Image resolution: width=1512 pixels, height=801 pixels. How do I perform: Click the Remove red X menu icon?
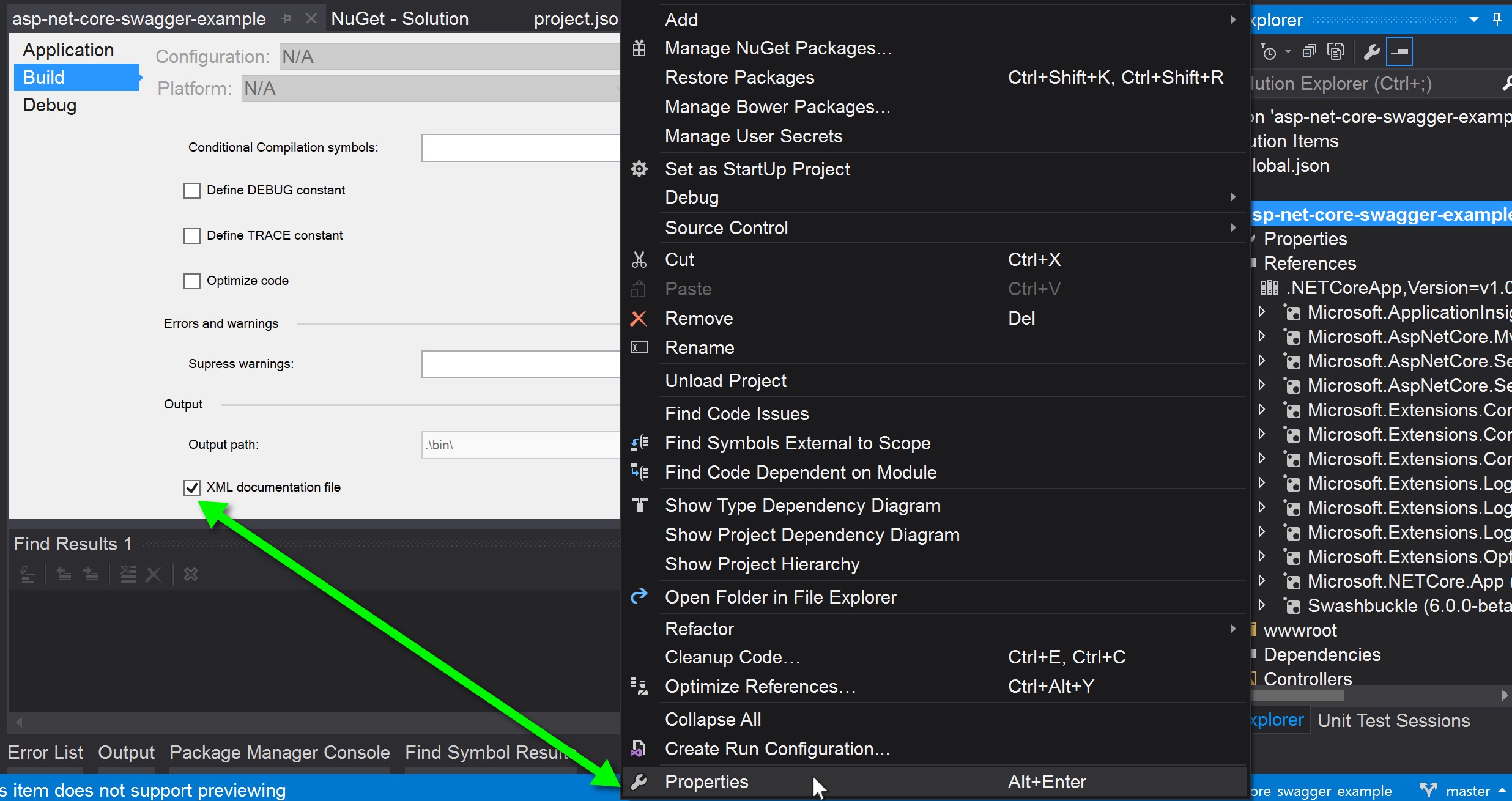coord(639,319)
